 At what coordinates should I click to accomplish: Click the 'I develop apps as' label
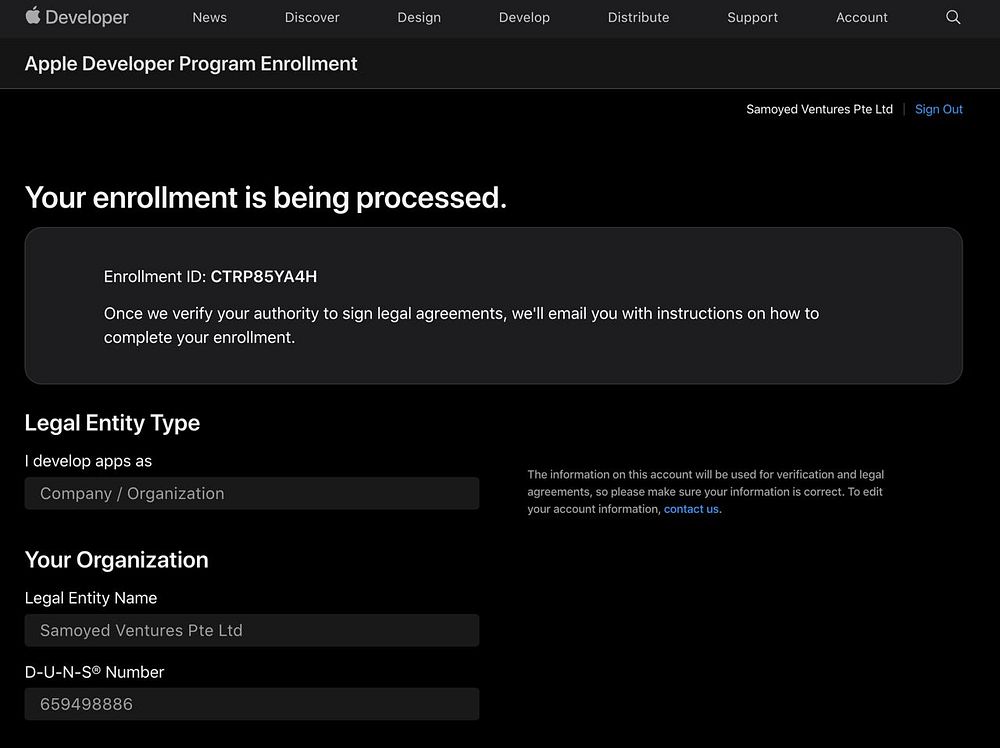88,461
